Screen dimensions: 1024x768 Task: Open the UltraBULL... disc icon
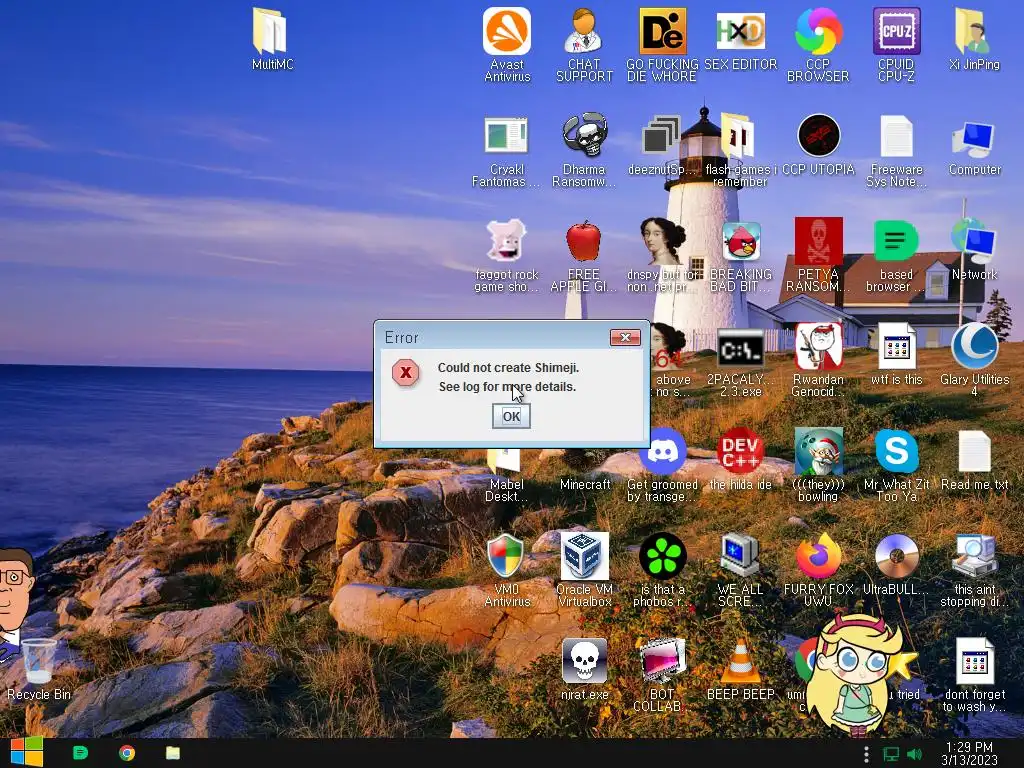[x=896, y=565]
